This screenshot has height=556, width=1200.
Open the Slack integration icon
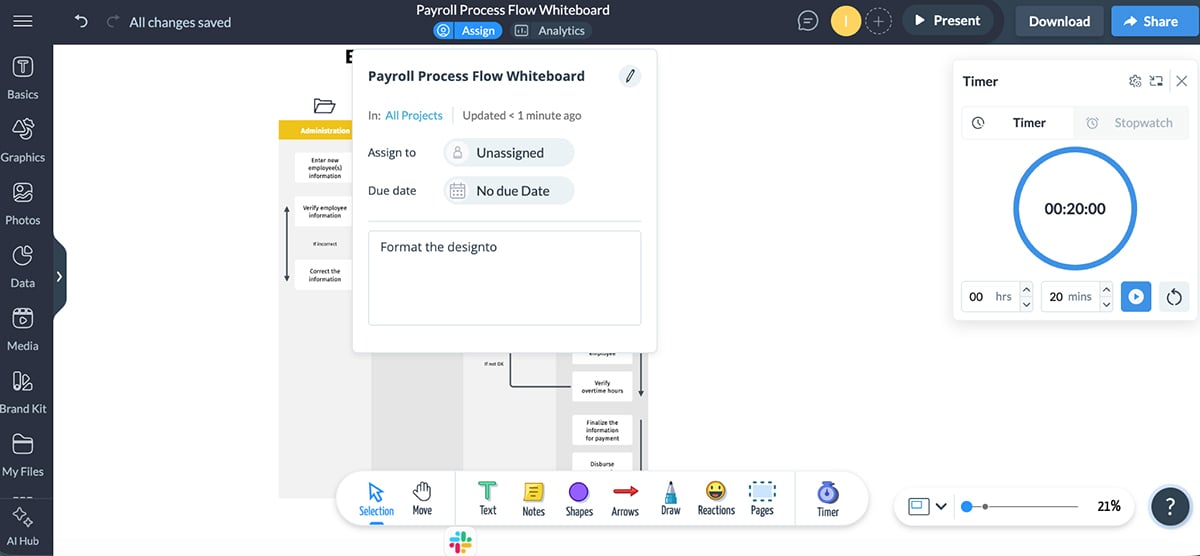pos(460,542)
